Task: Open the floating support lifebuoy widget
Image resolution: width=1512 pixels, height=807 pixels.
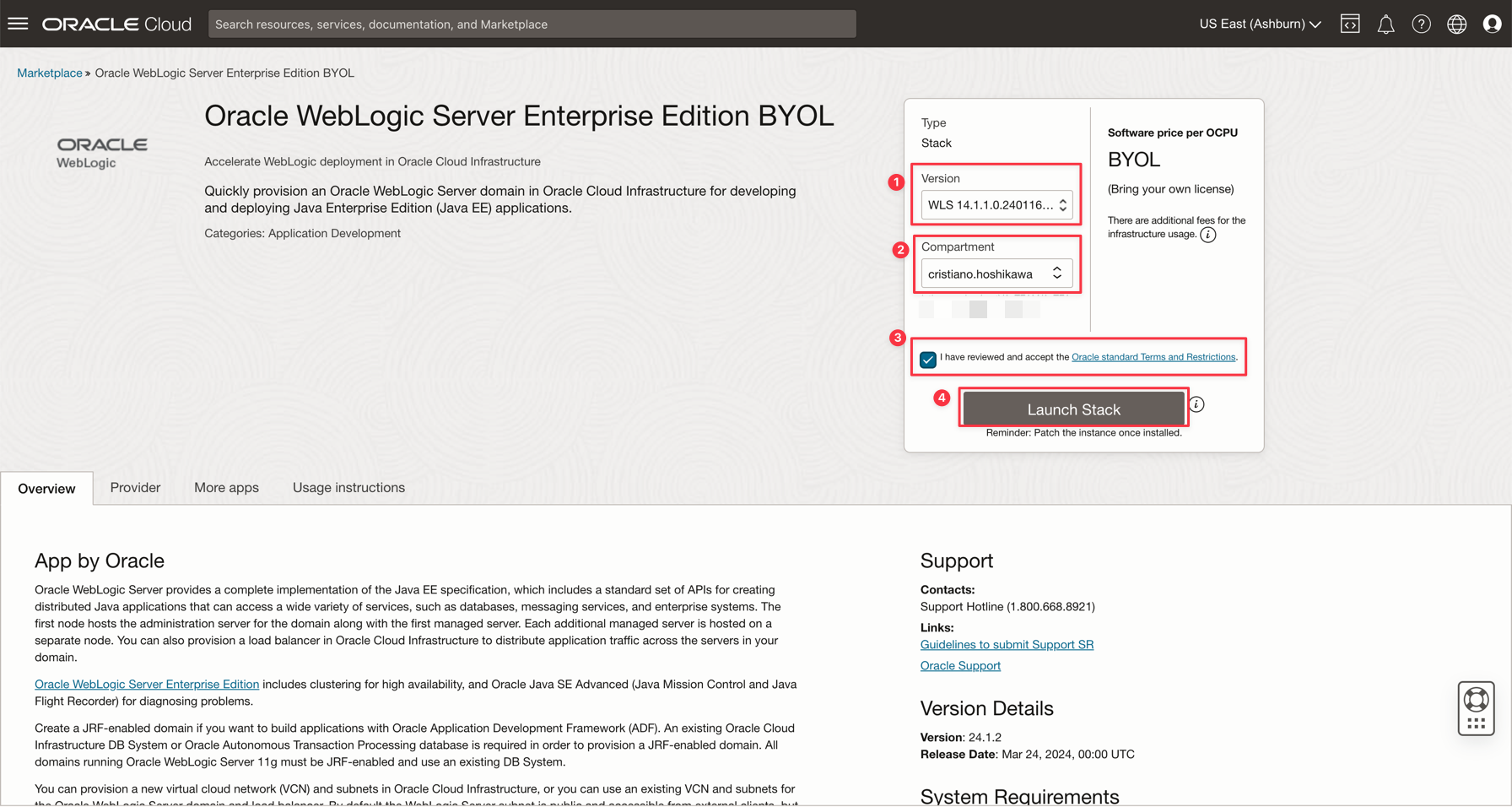Action: [x=1476, y=707]
